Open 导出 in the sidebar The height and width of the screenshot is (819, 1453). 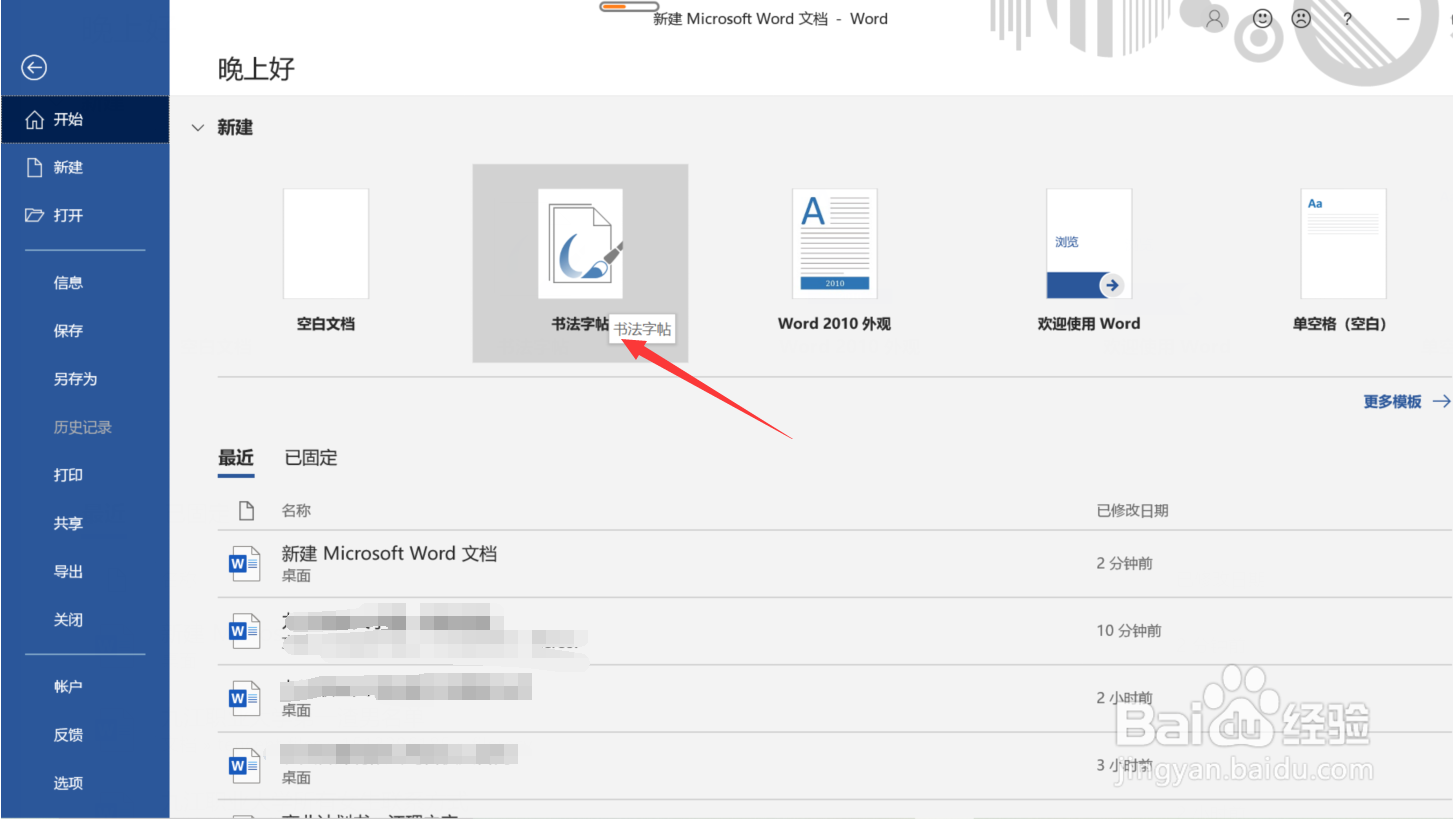click(x=68, y=572)
